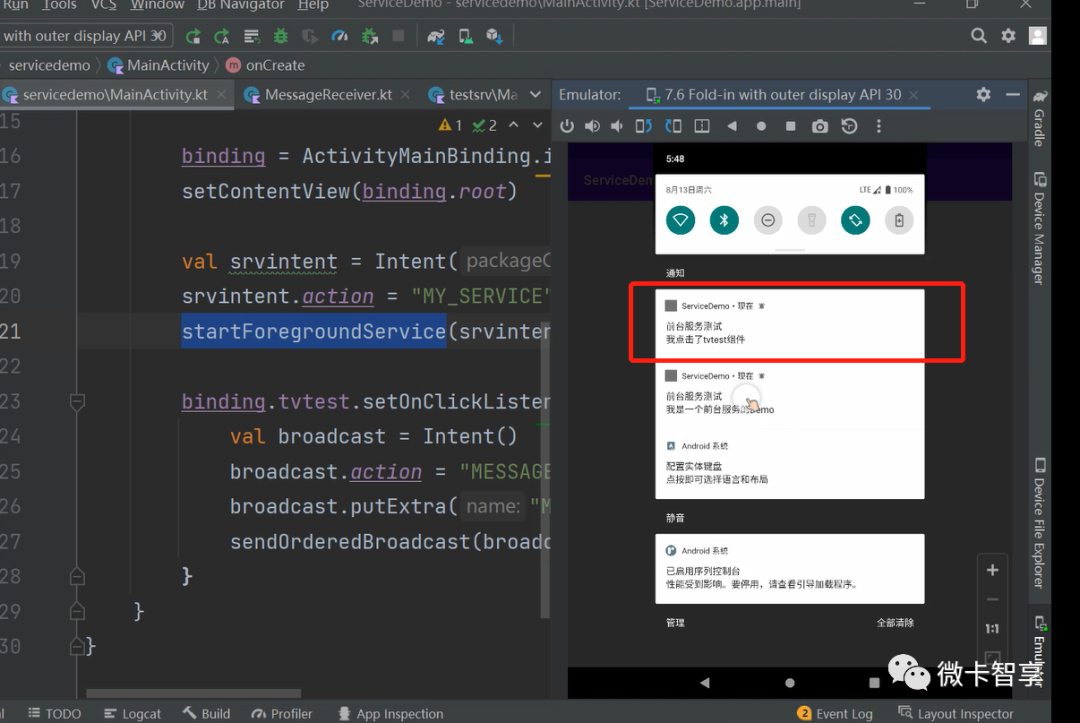Click emulator toolbar Back triangle icon
Viewport: 1080px width, 723px height.
(x=732, y=126)
